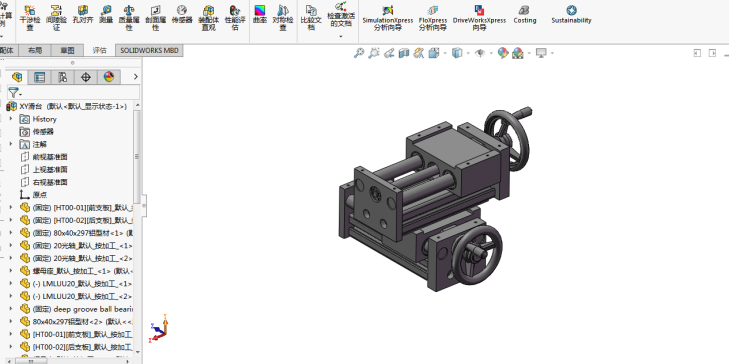Image resolution: width=729 pixels, height=364 pixels.
Task: Switch to the SOLIDWORKS MBD tab
Action: (x=149, y=50)
